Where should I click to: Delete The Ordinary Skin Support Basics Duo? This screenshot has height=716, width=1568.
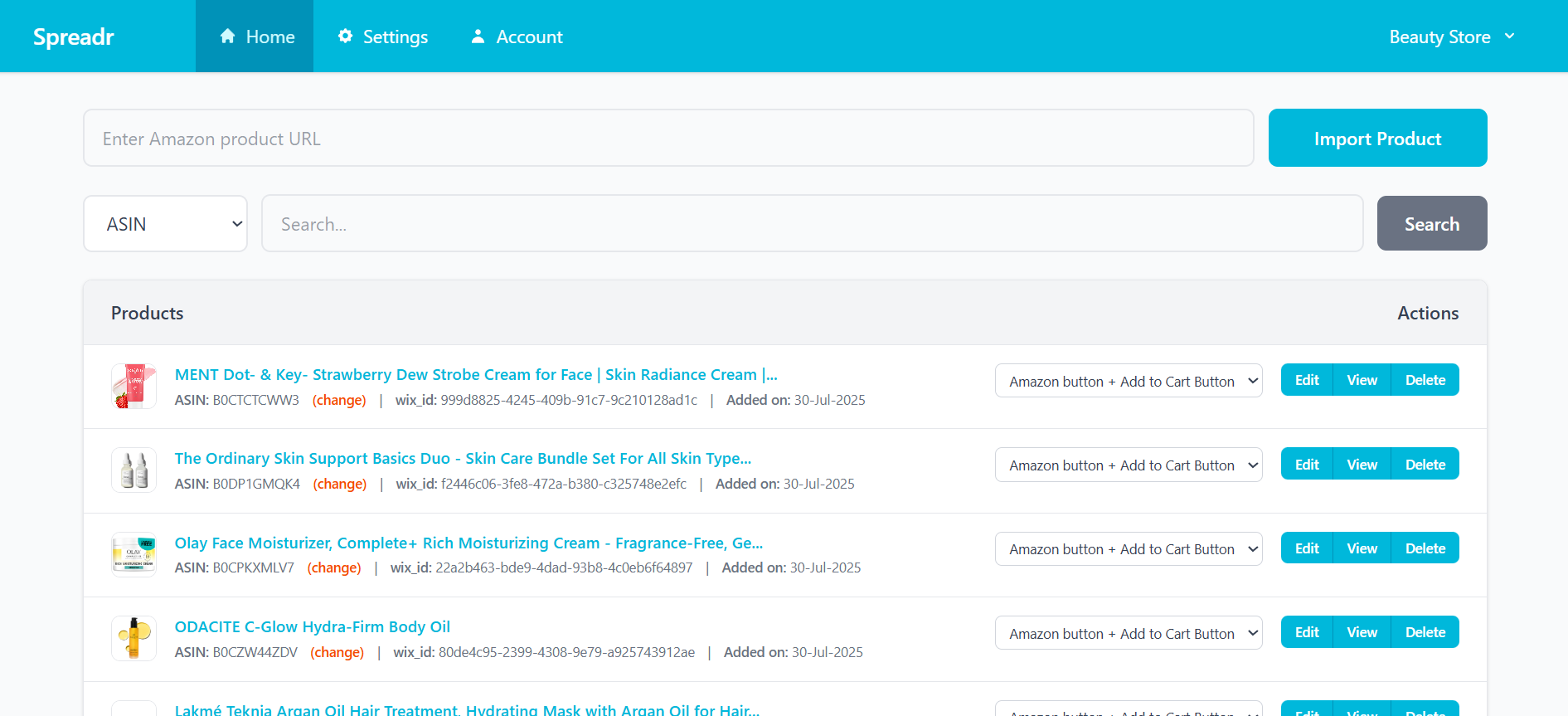click(x=1425, y=465)
